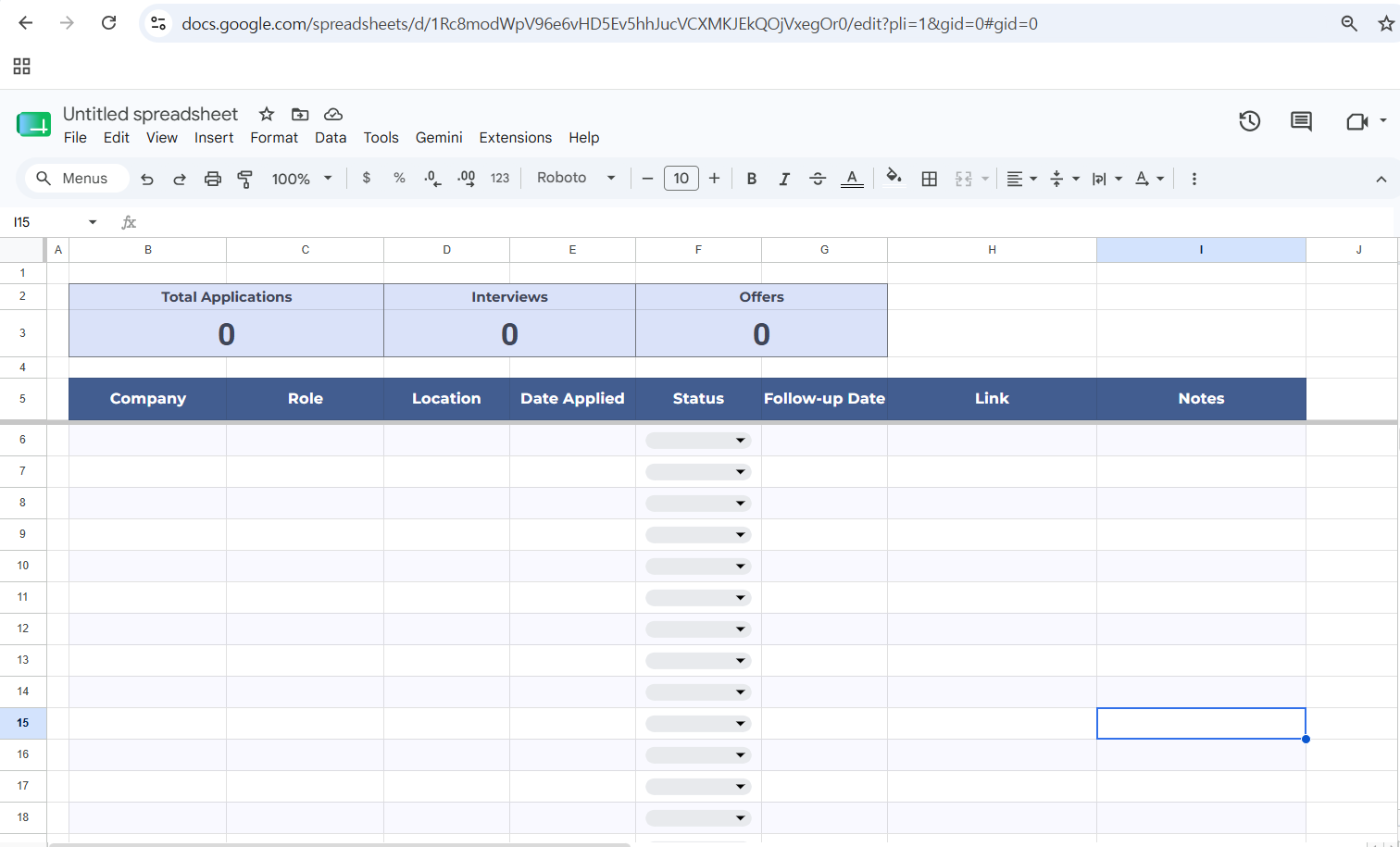The image size is (1400, 847).
Task: Rename the Untitled spreadsheet title
Action: (x=151, y=114)
